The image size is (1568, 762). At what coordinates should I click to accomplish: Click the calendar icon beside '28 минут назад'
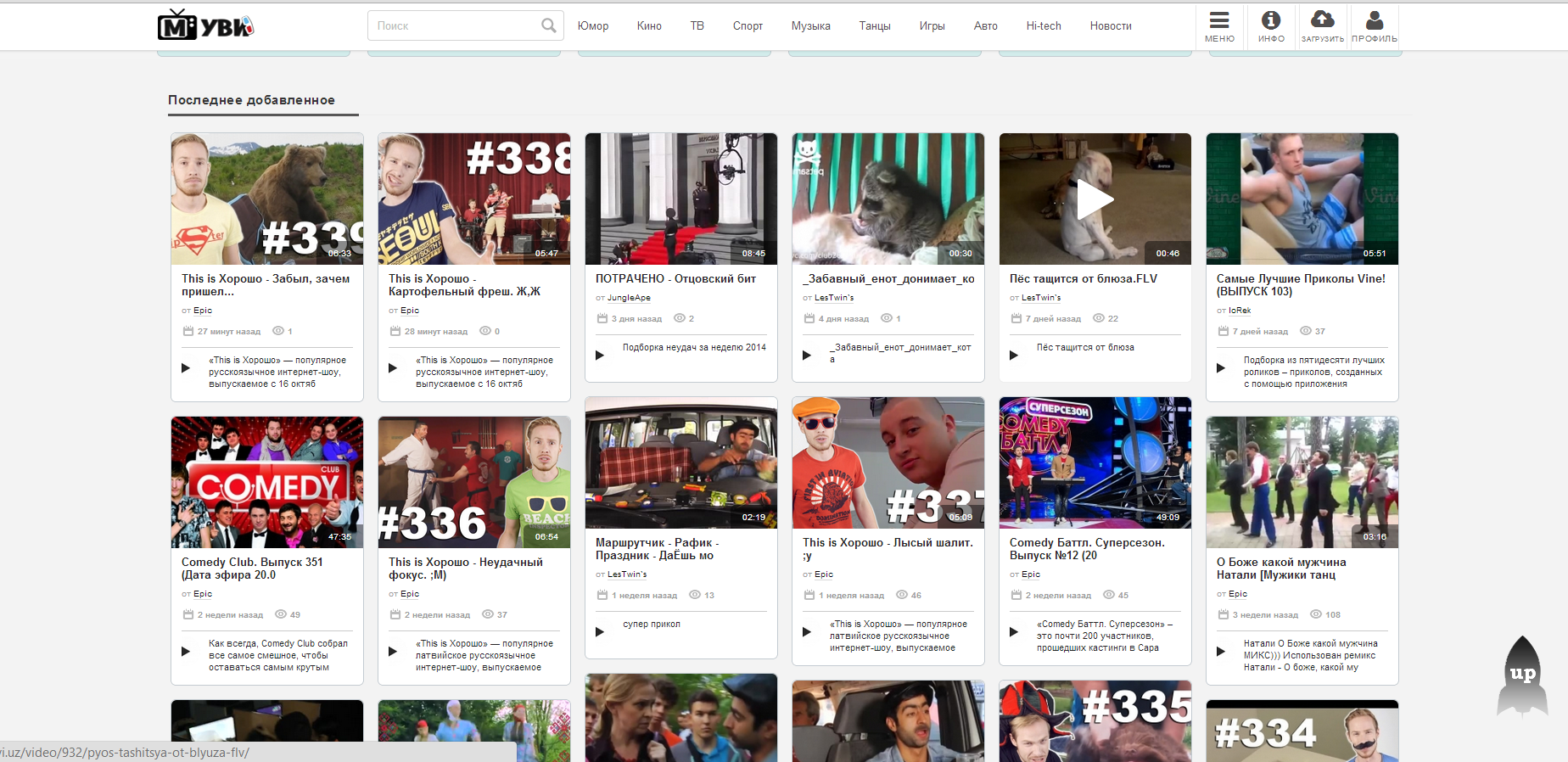pos(395,331)
